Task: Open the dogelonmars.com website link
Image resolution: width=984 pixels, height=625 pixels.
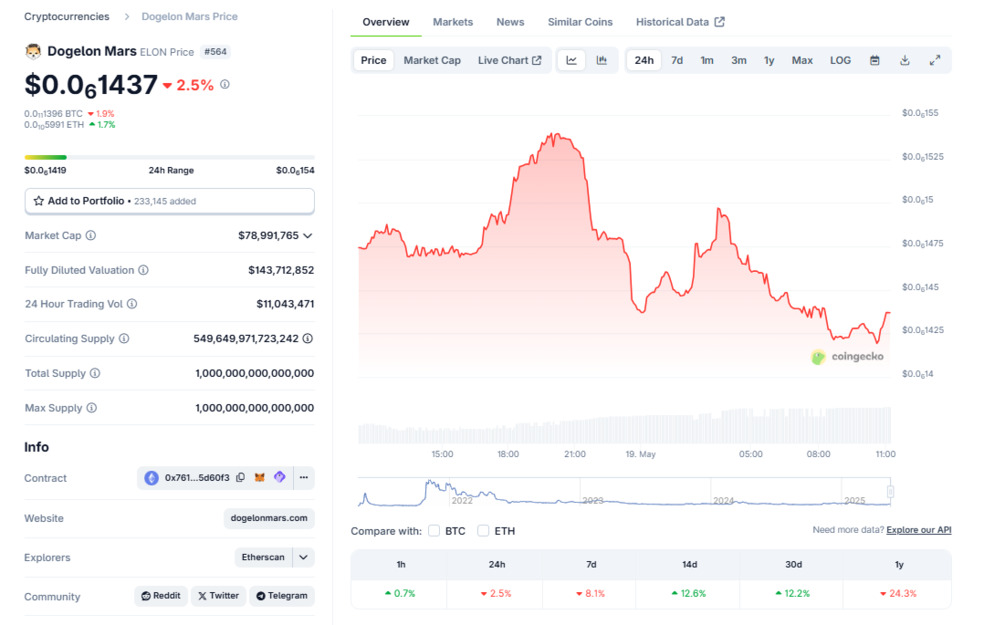Action: 269,518
